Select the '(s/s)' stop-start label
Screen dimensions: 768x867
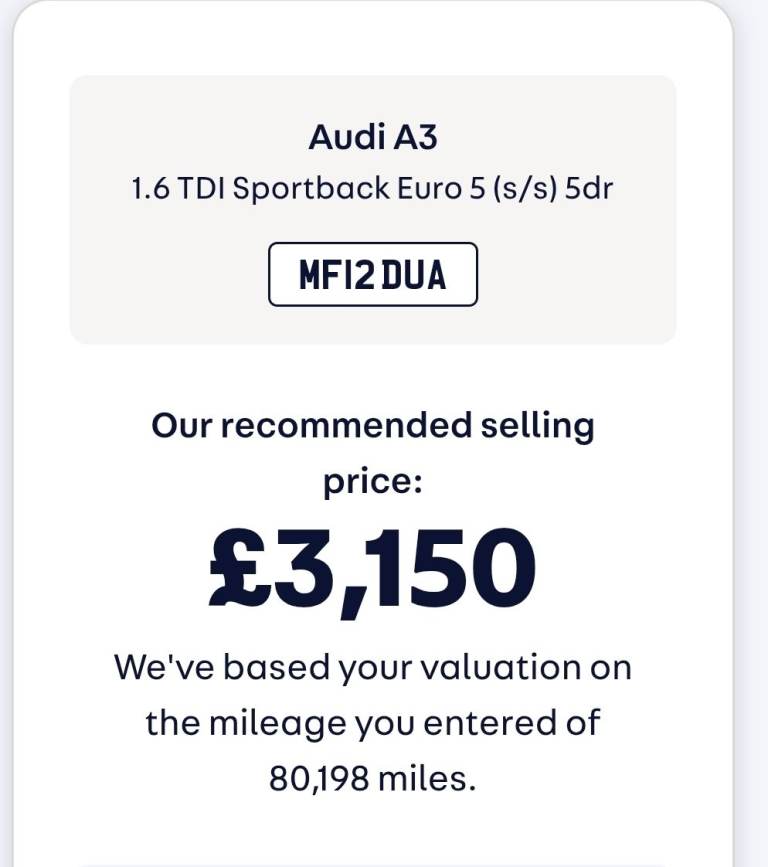(524, 189)
